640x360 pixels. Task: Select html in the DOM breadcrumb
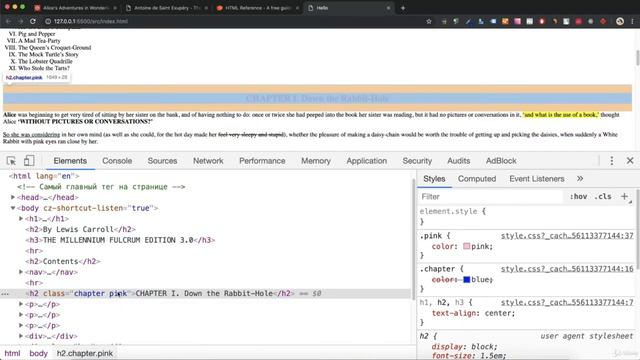tap(12, 353)
